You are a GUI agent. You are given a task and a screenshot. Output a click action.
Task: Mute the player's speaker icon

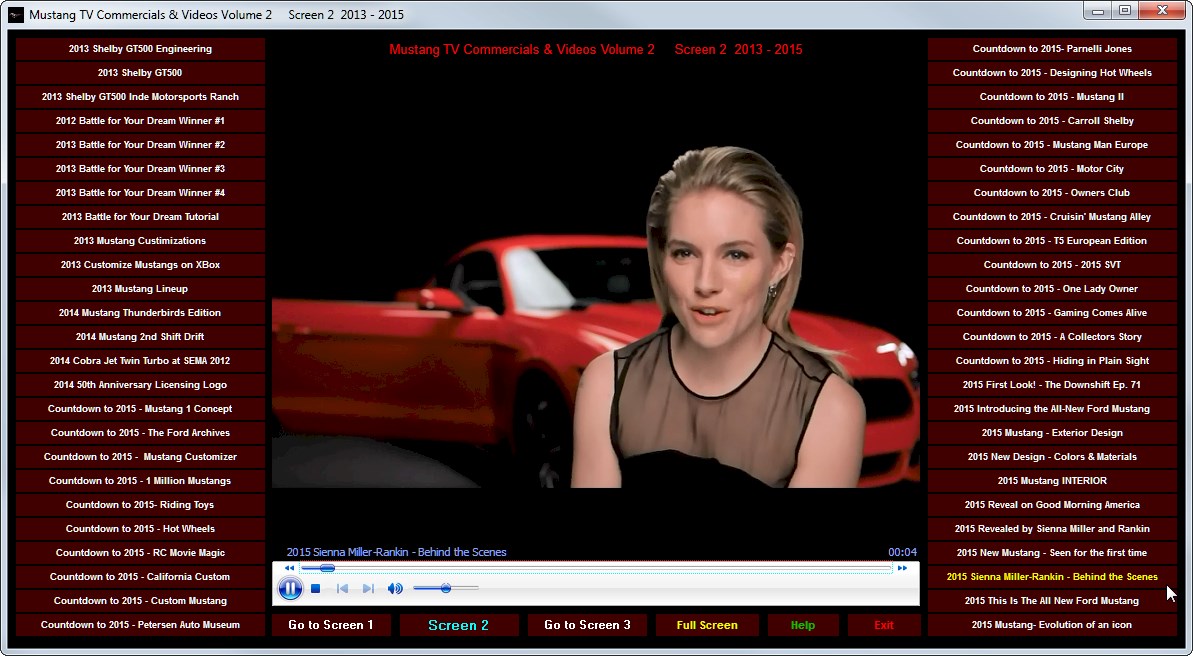(395, 589)
